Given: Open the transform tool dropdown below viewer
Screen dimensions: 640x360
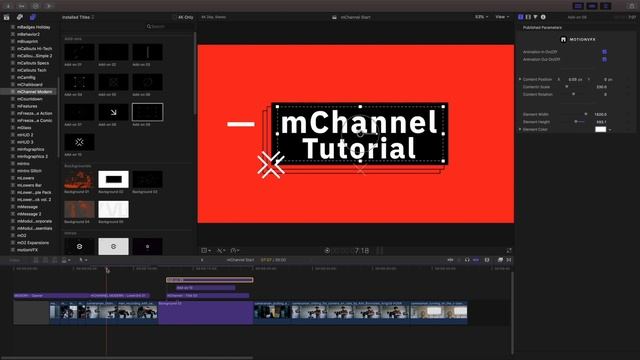Looking at the screenshot, I should click(206, 250).
